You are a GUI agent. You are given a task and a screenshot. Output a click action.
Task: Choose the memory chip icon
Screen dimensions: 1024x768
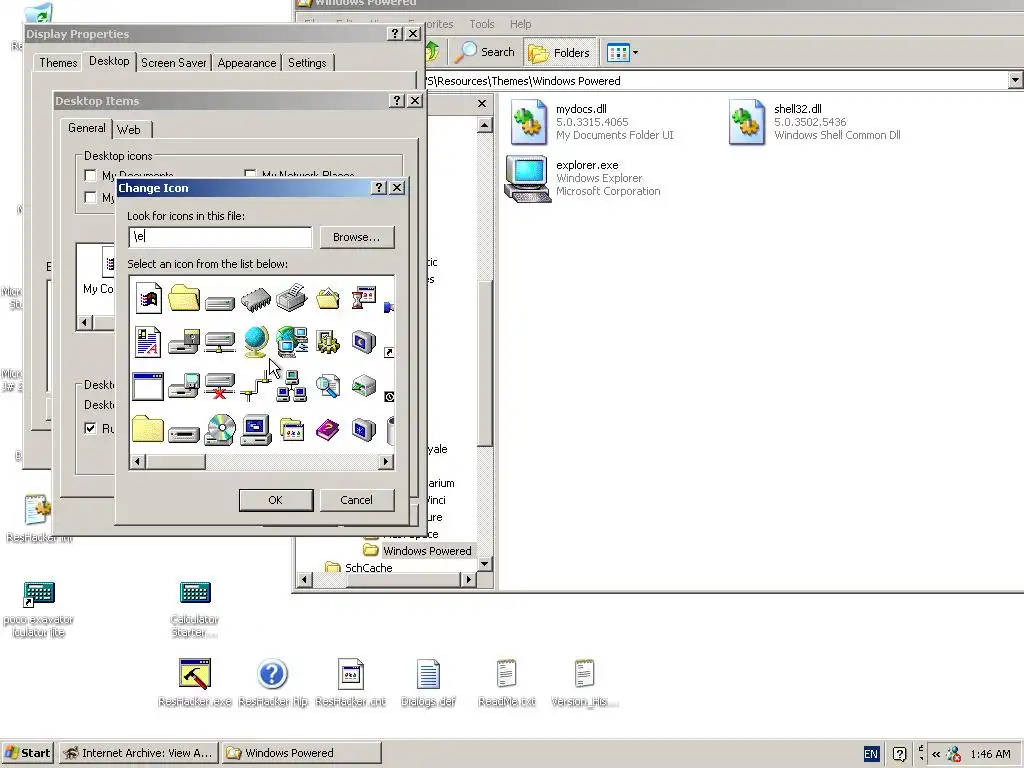255,299
